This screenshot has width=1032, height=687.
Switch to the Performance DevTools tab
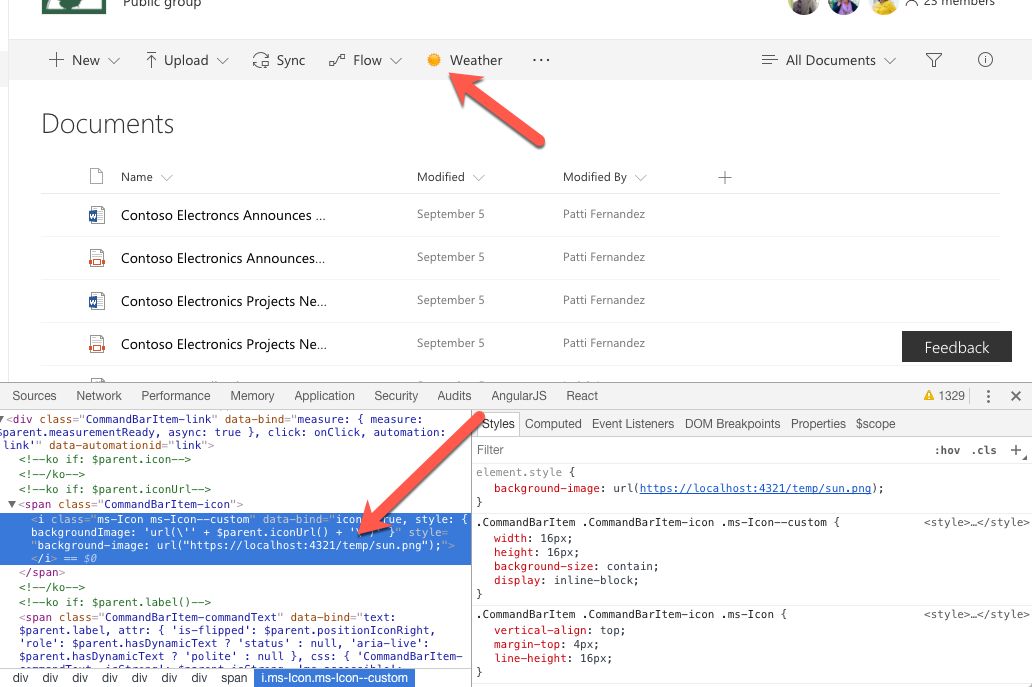tap(176, 395)
